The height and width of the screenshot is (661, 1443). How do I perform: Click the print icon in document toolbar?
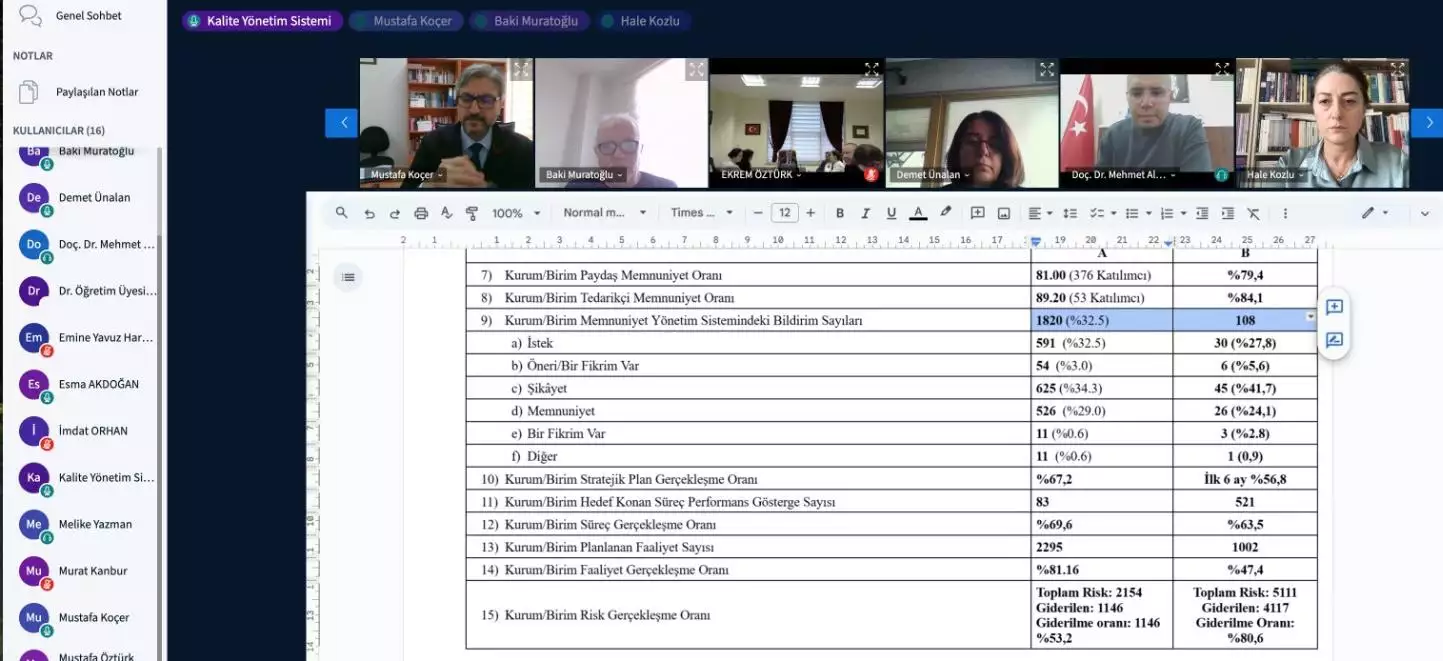(421, 213)
